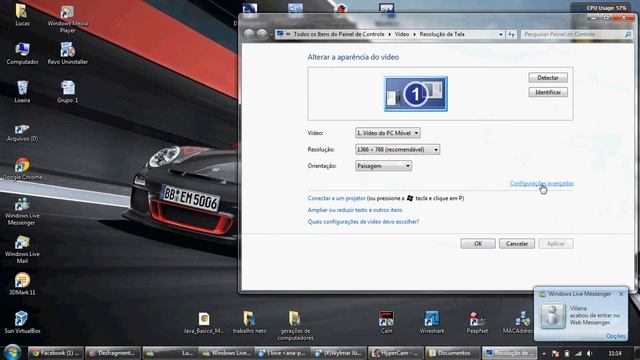Viewport: 640px width, 360px height.
Task: Close the Windows Live Messenger notification
Action: pyautogui.click(x=621, y=294)
